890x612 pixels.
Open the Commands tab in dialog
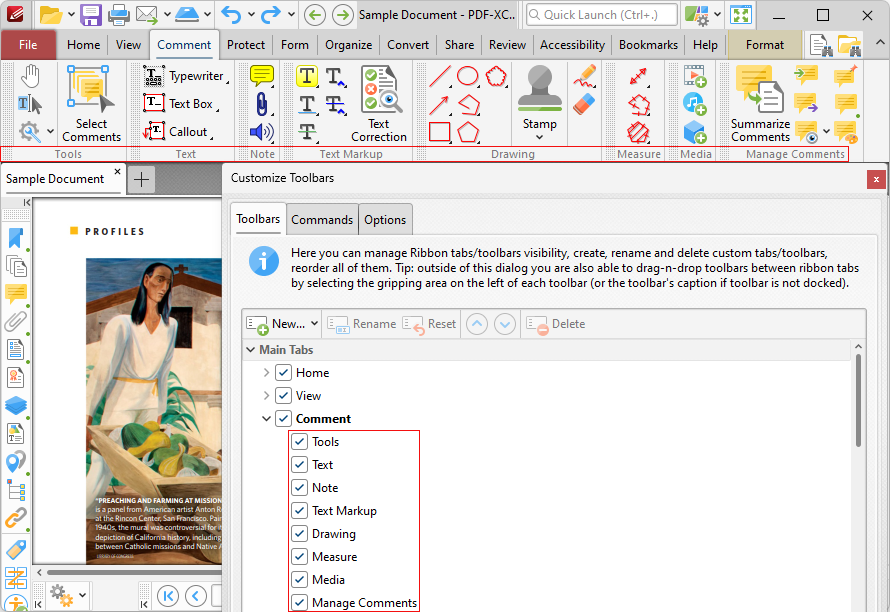[322, 220]
